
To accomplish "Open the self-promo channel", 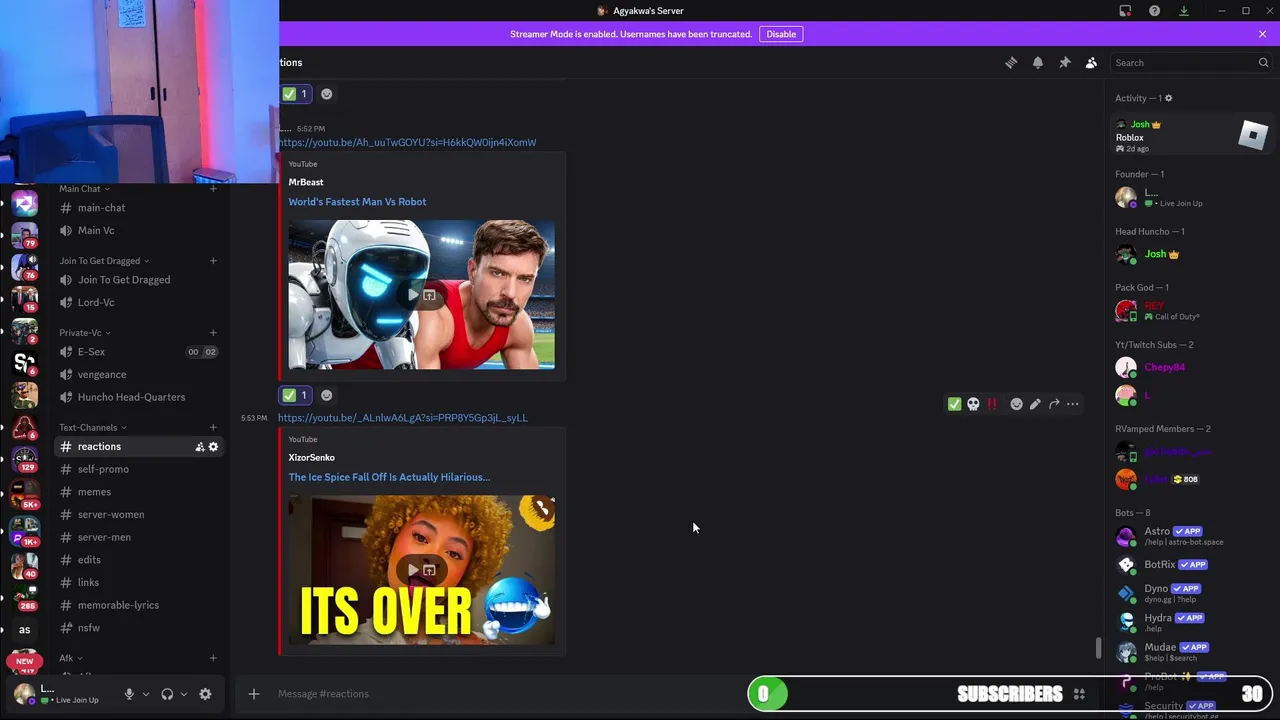I will coord(138,470).
